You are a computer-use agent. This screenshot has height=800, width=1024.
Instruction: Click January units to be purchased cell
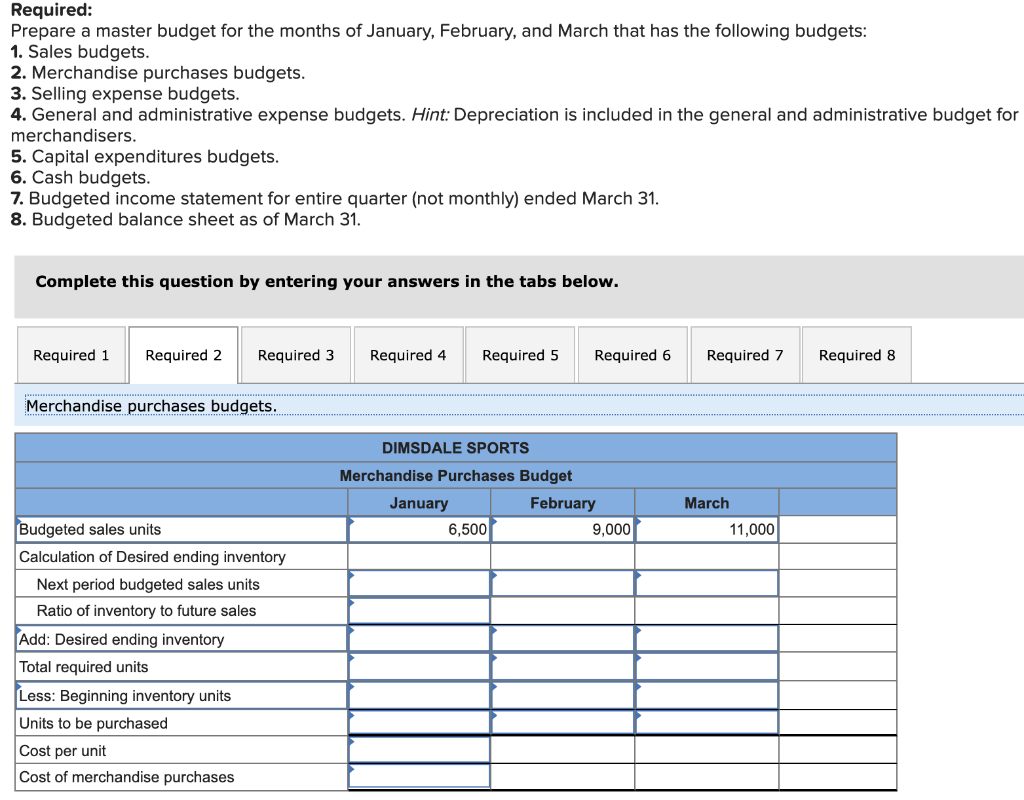pos(419,722)
